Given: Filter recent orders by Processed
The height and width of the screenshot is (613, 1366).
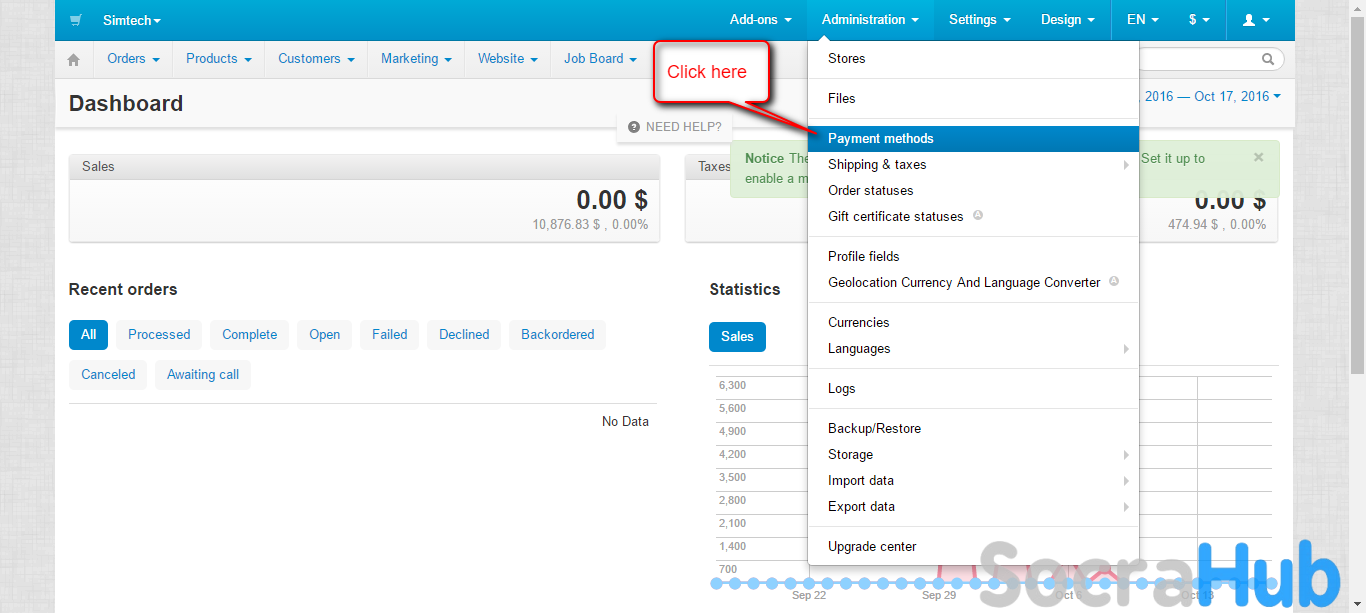Looking at the screenshot, I should pyautogui.click(x=159, y=335).
